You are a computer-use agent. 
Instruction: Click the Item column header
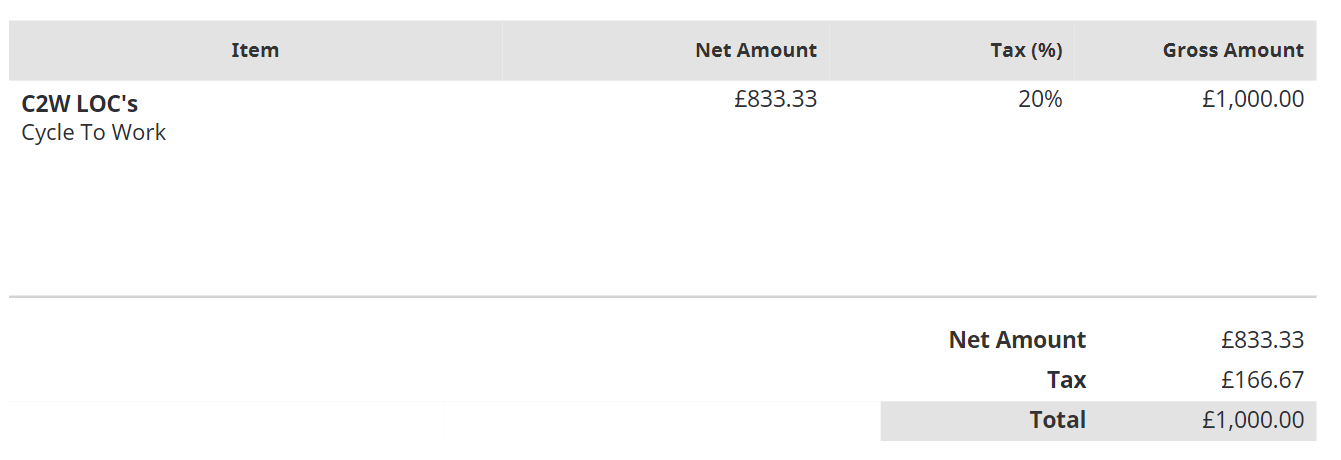tap(255, 50)
